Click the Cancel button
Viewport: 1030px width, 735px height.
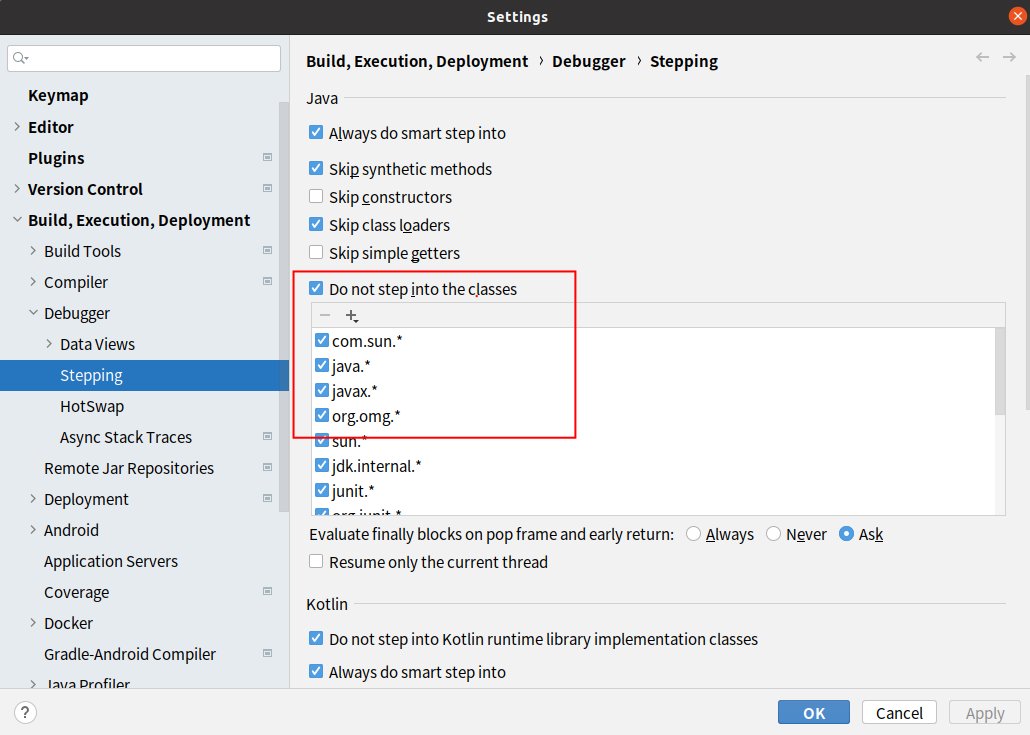click(899, 713)
